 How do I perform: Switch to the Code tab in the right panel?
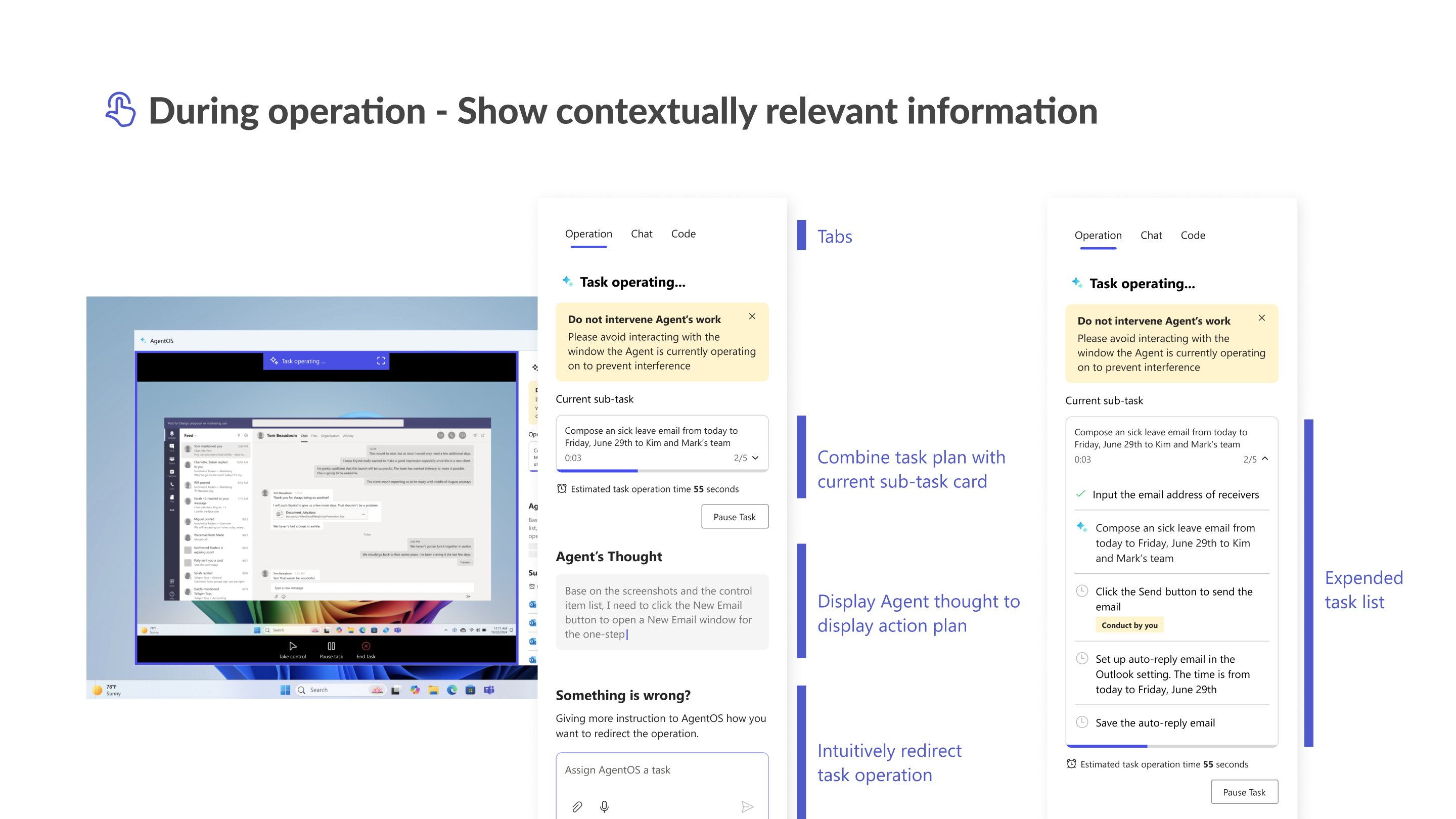point(1193,235)
